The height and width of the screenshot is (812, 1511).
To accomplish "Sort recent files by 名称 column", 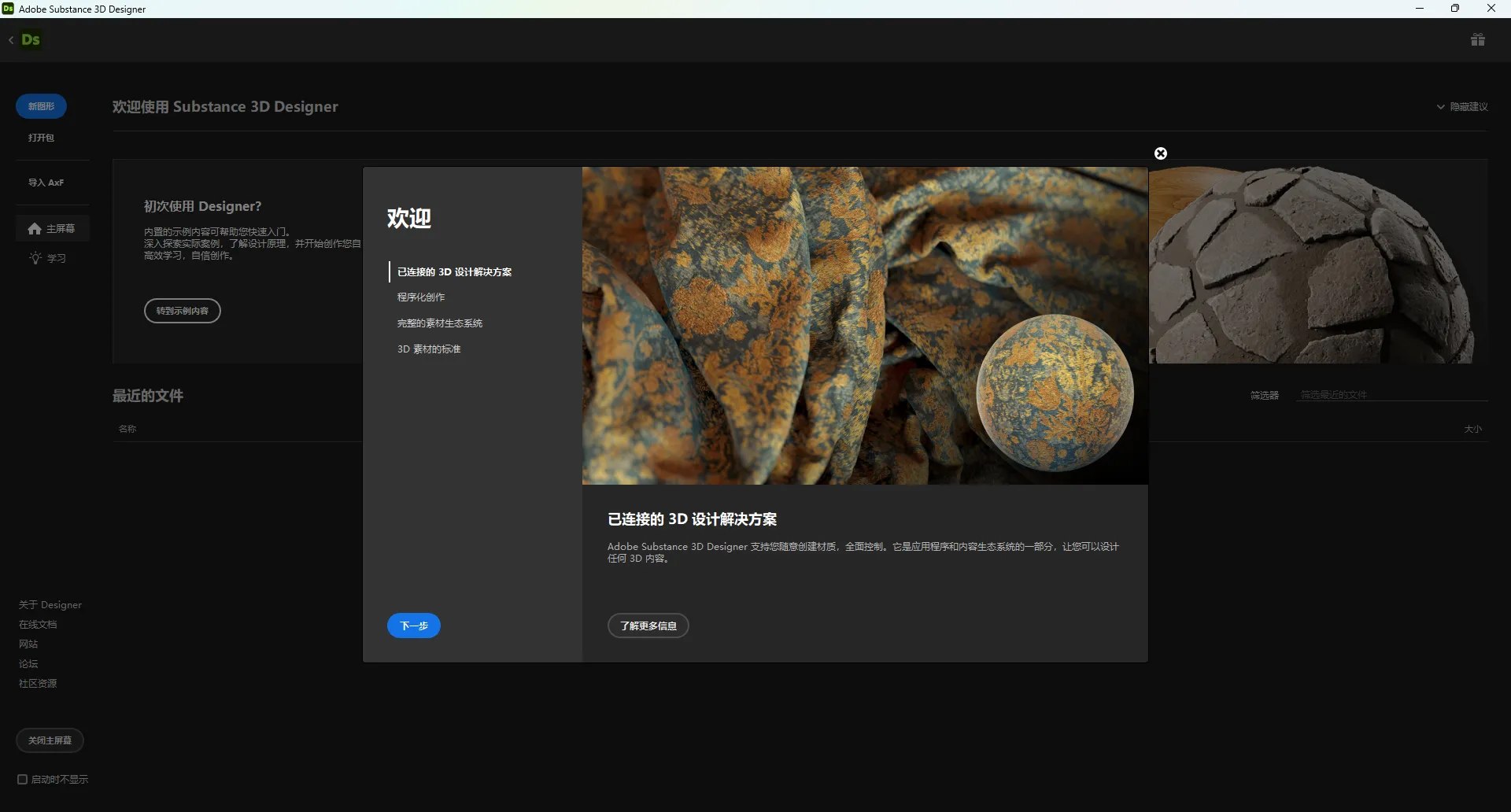I will (127, 429).
